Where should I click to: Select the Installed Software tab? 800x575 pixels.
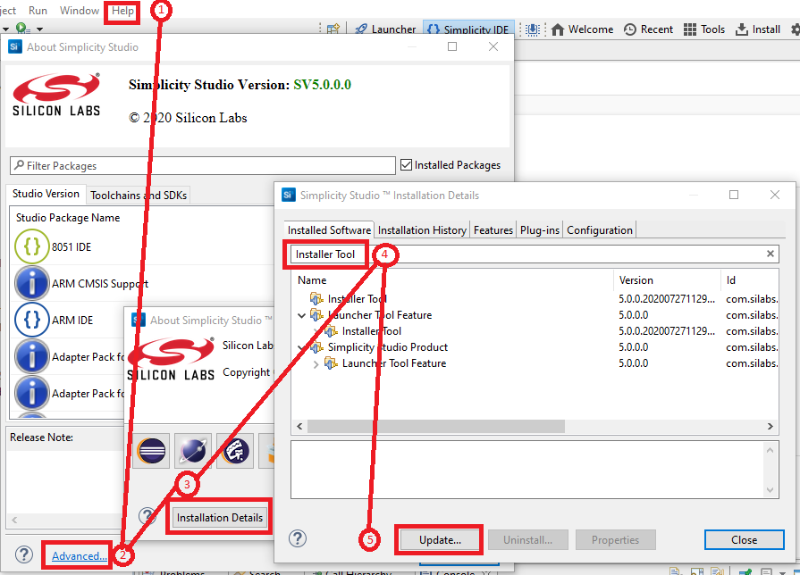coord(329,230)
